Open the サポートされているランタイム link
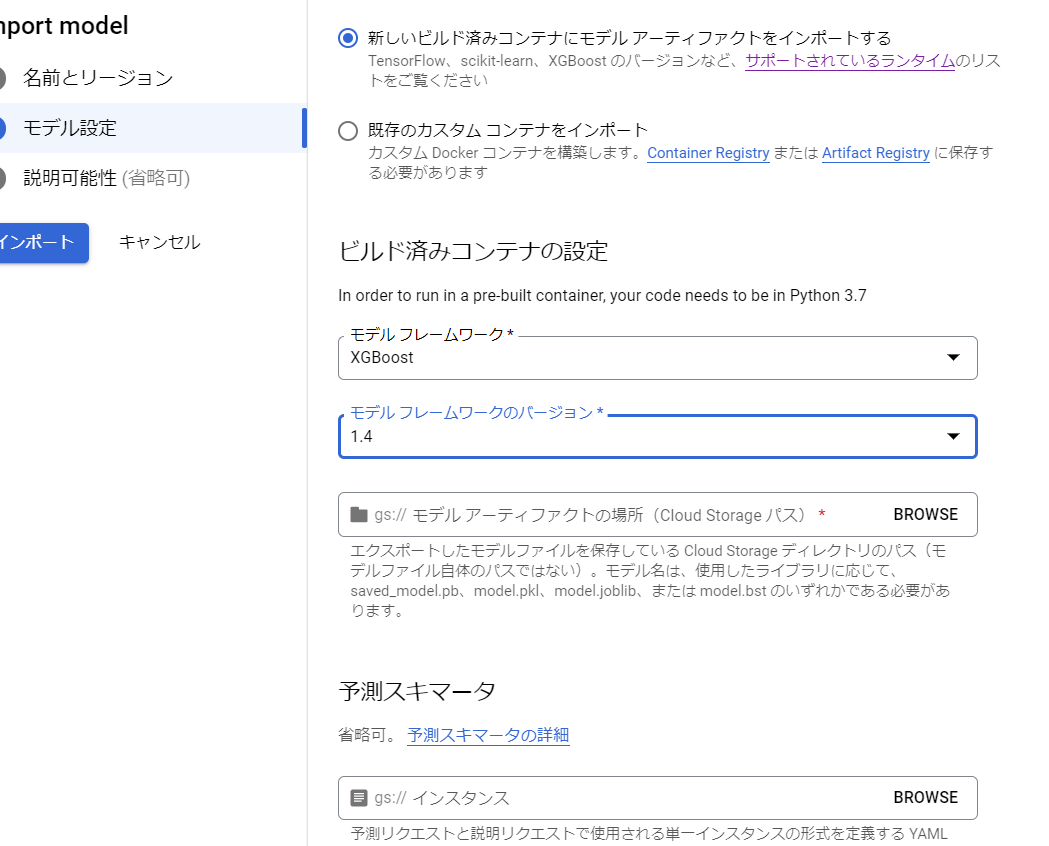The height and width of the screenshot is (846, 1049). coord(850,61)
